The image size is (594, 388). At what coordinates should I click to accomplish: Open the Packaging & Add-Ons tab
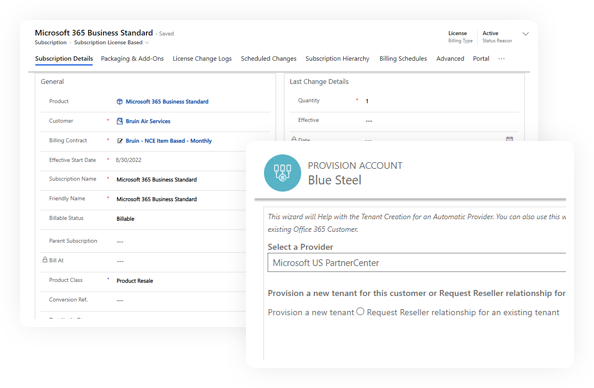tap(132, 59)
